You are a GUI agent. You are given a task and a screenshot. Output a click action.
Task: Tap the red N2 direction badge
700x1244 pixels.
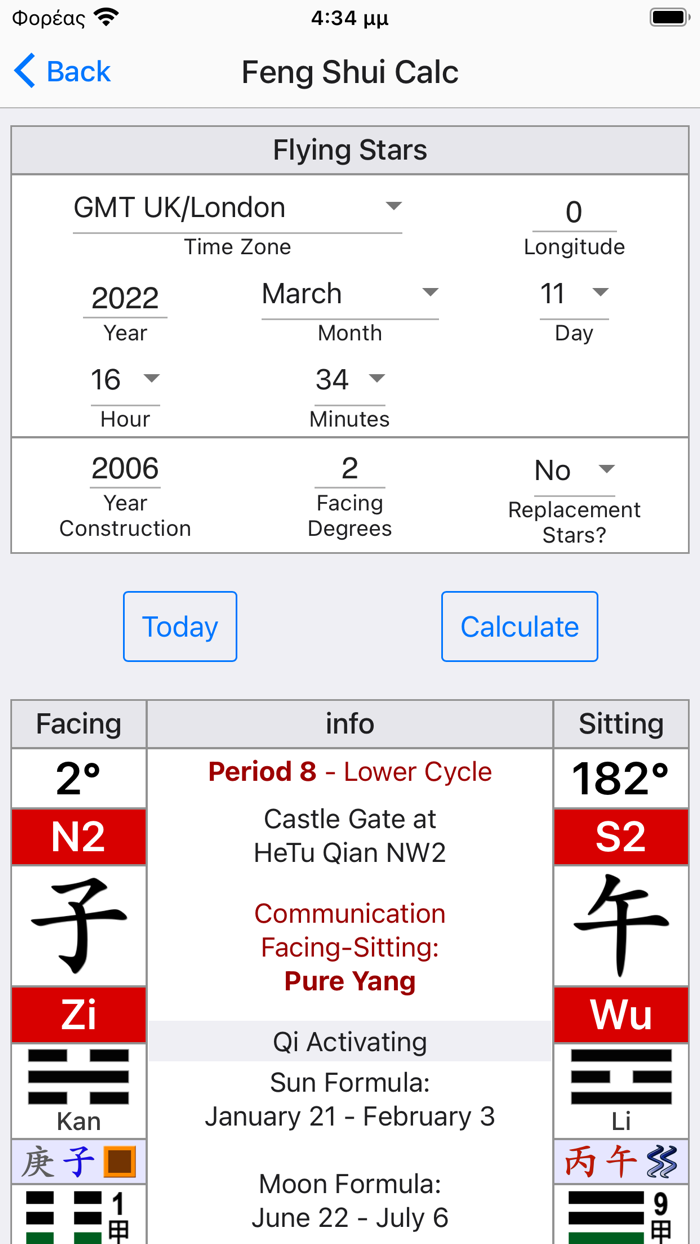(78, 837)
